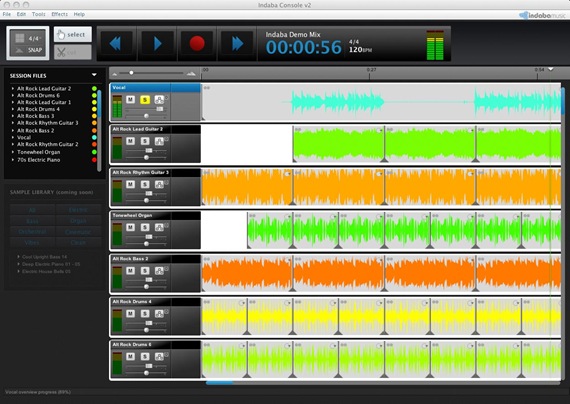Click the red dot beside 70s Electric Piano
This screenshot has height=404, width=570.
(94, 160)
